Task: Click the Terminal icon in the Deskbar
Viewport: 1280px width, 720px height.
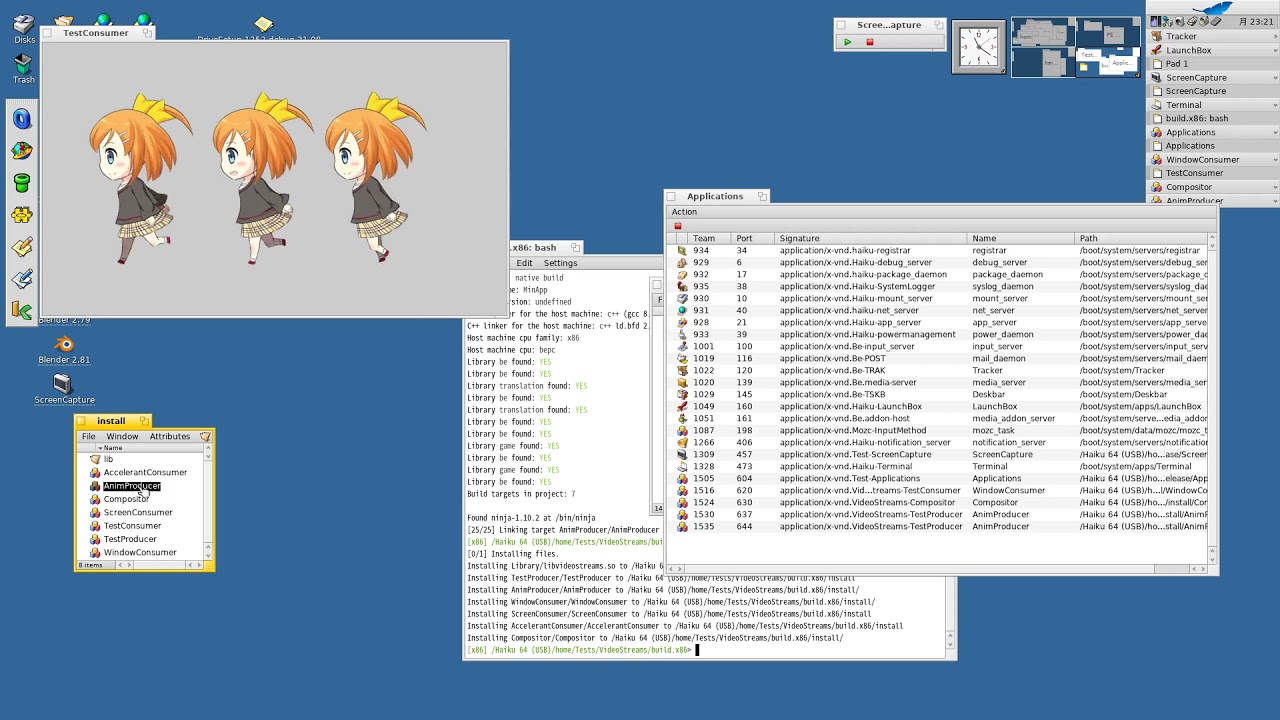Action: [1156, 105]
